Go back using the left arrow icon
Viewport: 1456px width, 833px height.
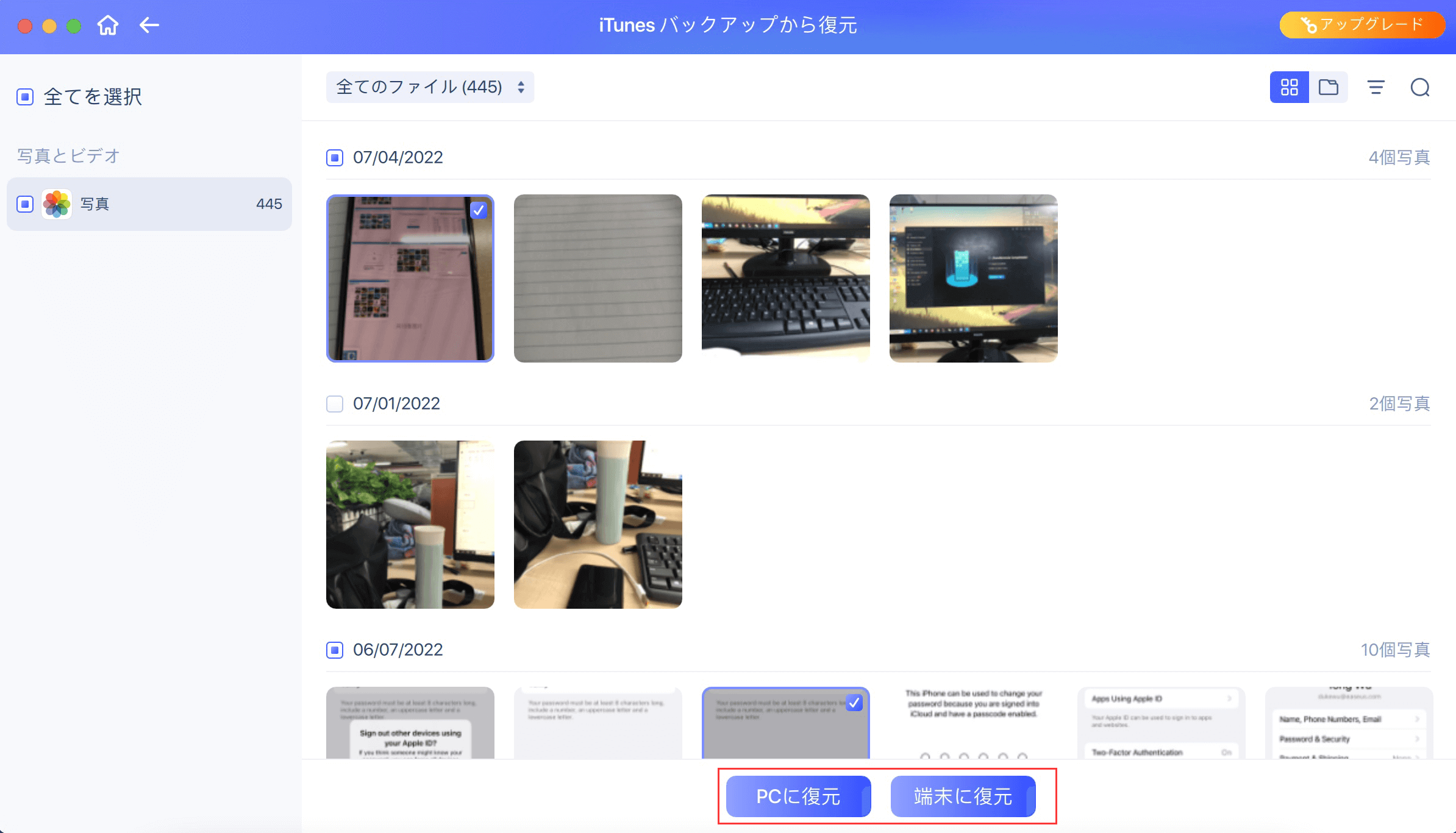tap(149, 26)
